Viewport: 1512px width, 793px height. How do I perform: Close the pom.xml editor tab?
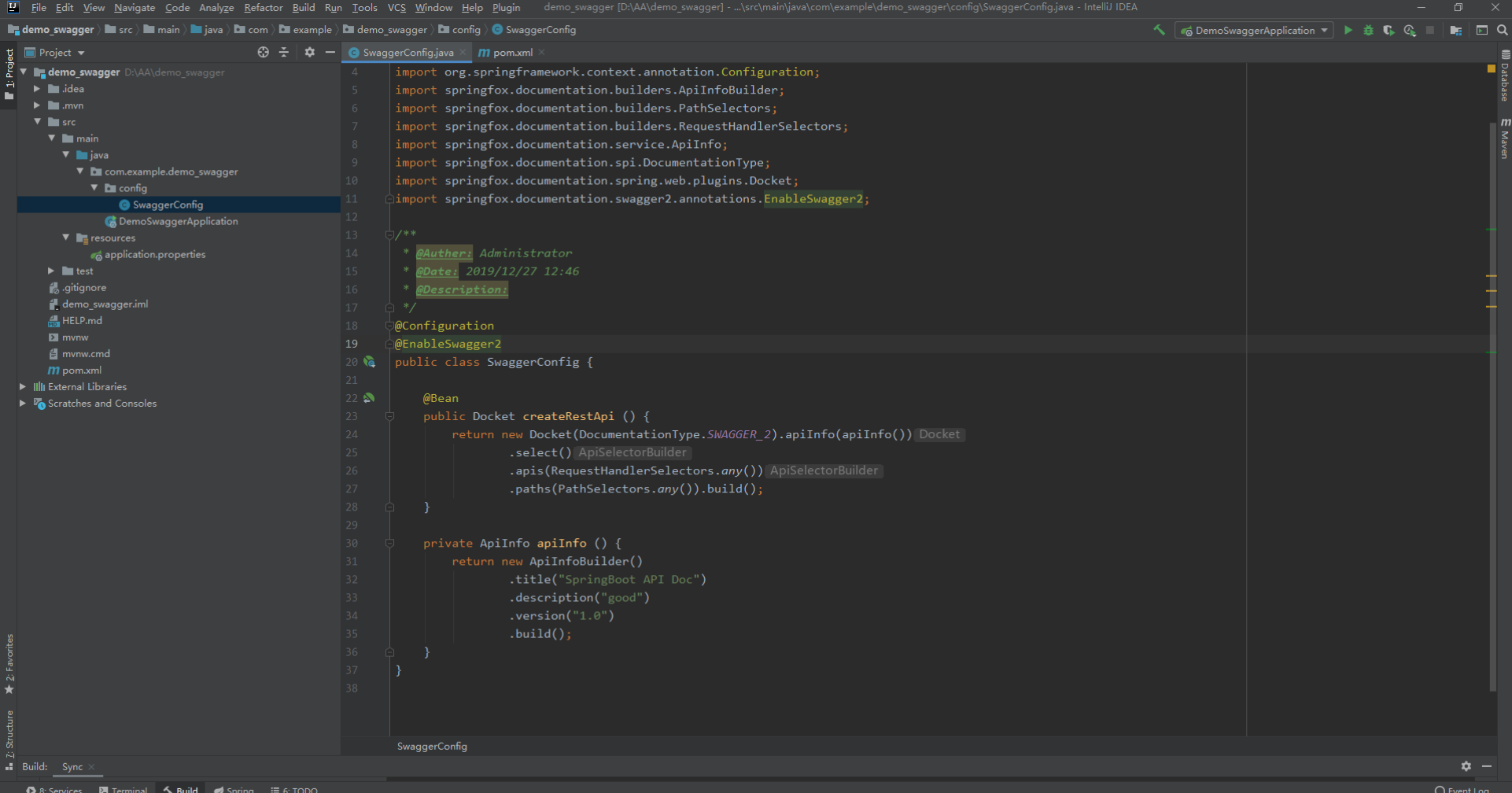[542, 52]
